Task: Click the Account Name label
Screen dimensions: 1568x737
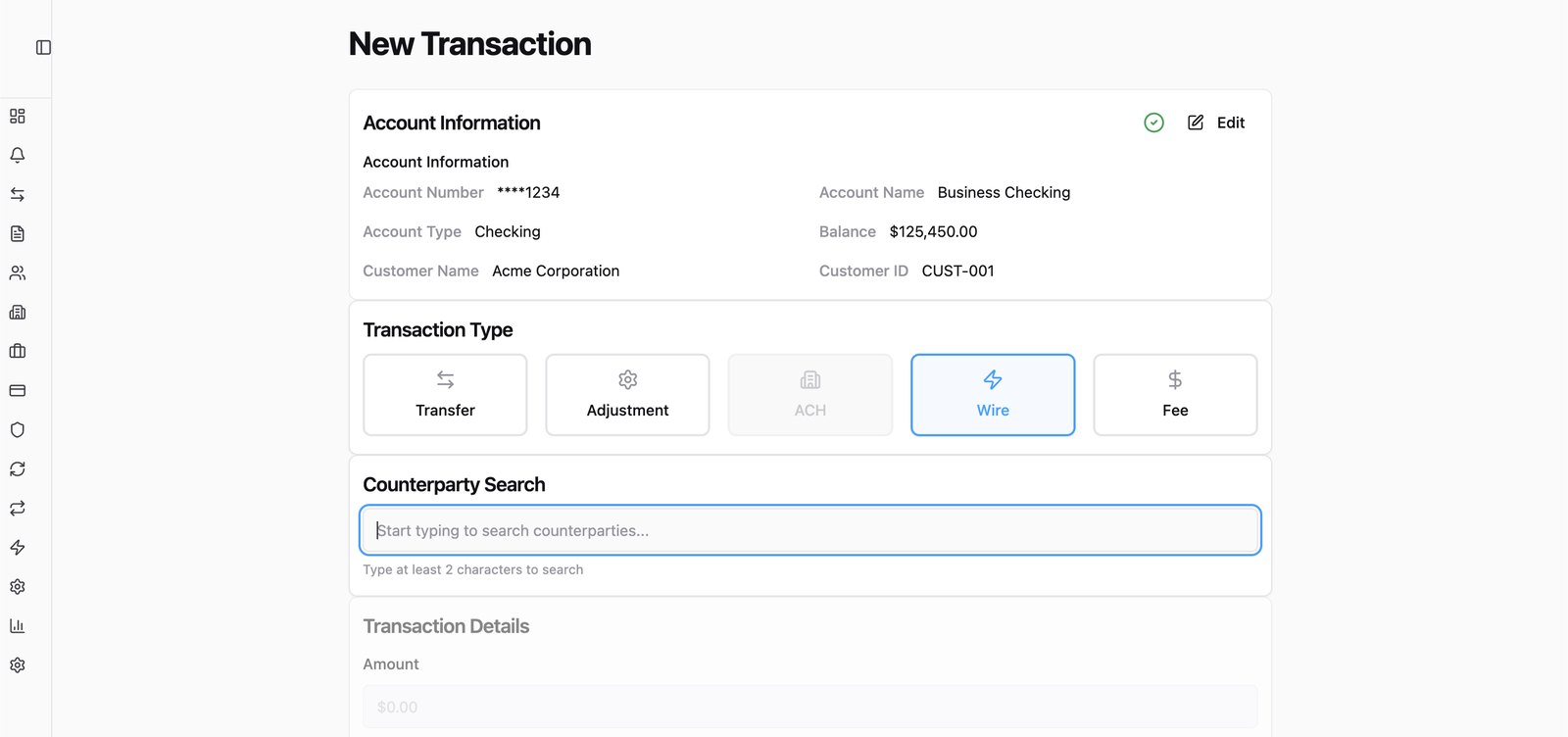Action: (871, 192)
